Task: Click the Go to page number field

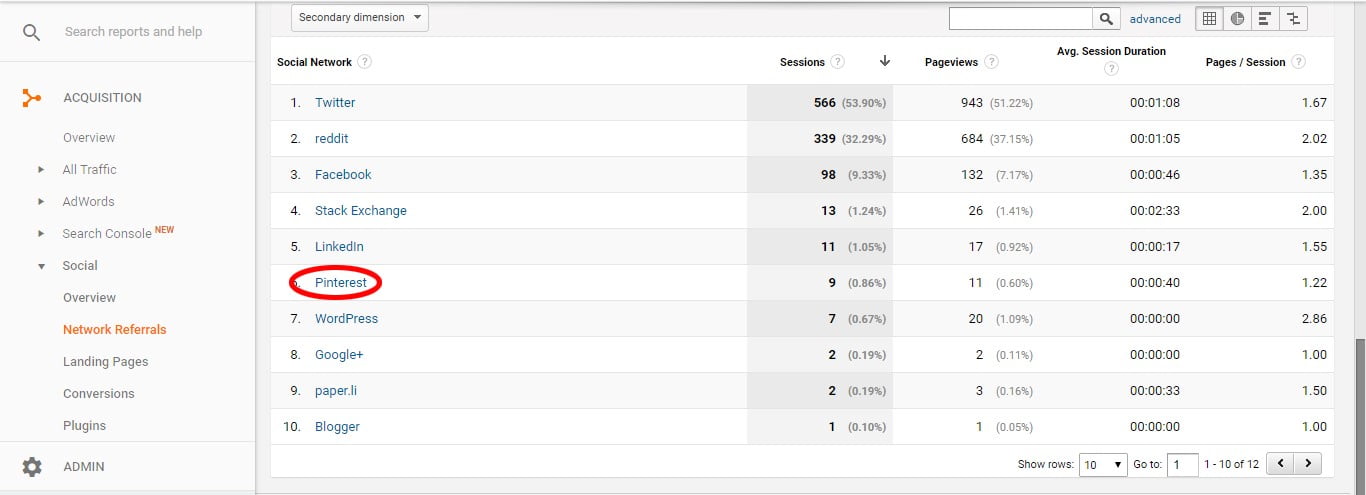Action: pos(1184,464)
